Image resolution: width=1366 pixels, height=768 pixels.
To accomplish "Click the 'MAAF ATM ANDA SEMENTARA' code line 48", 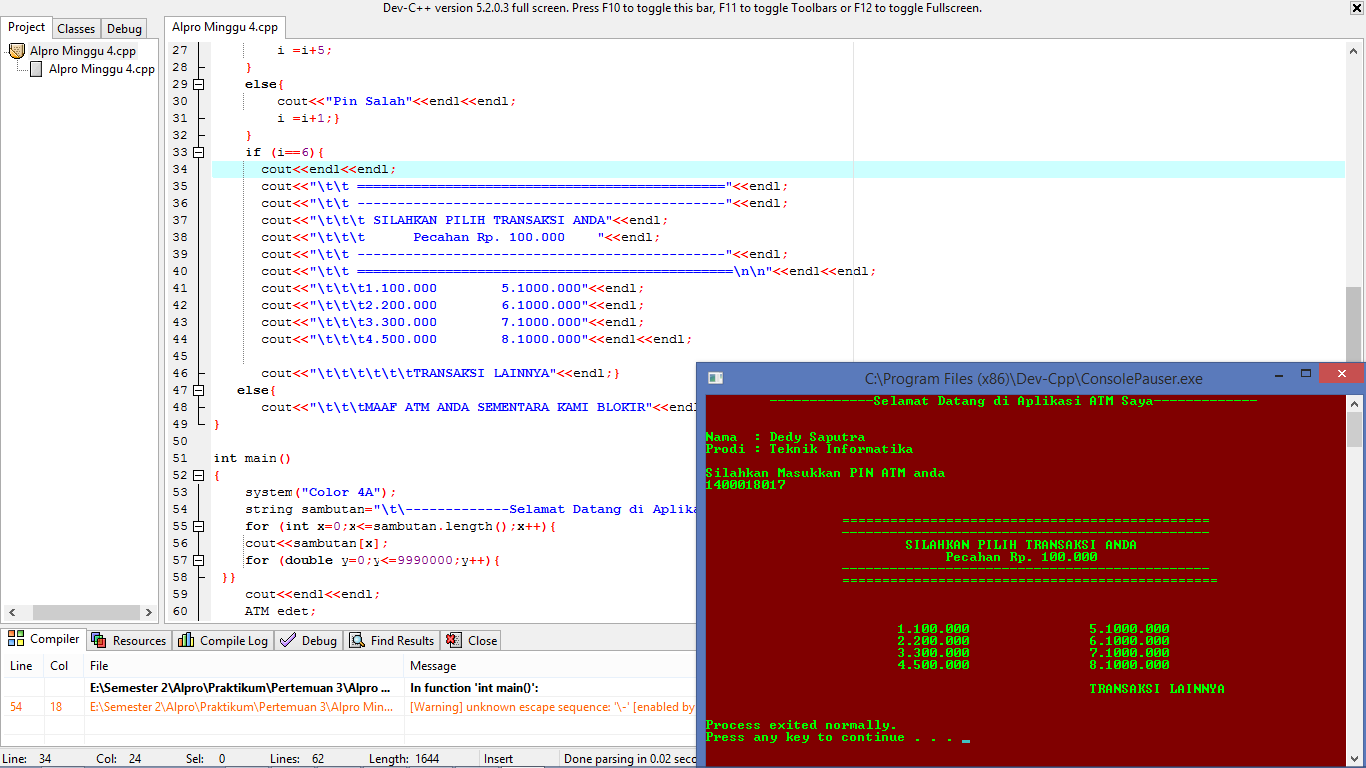I will (479, 407).
